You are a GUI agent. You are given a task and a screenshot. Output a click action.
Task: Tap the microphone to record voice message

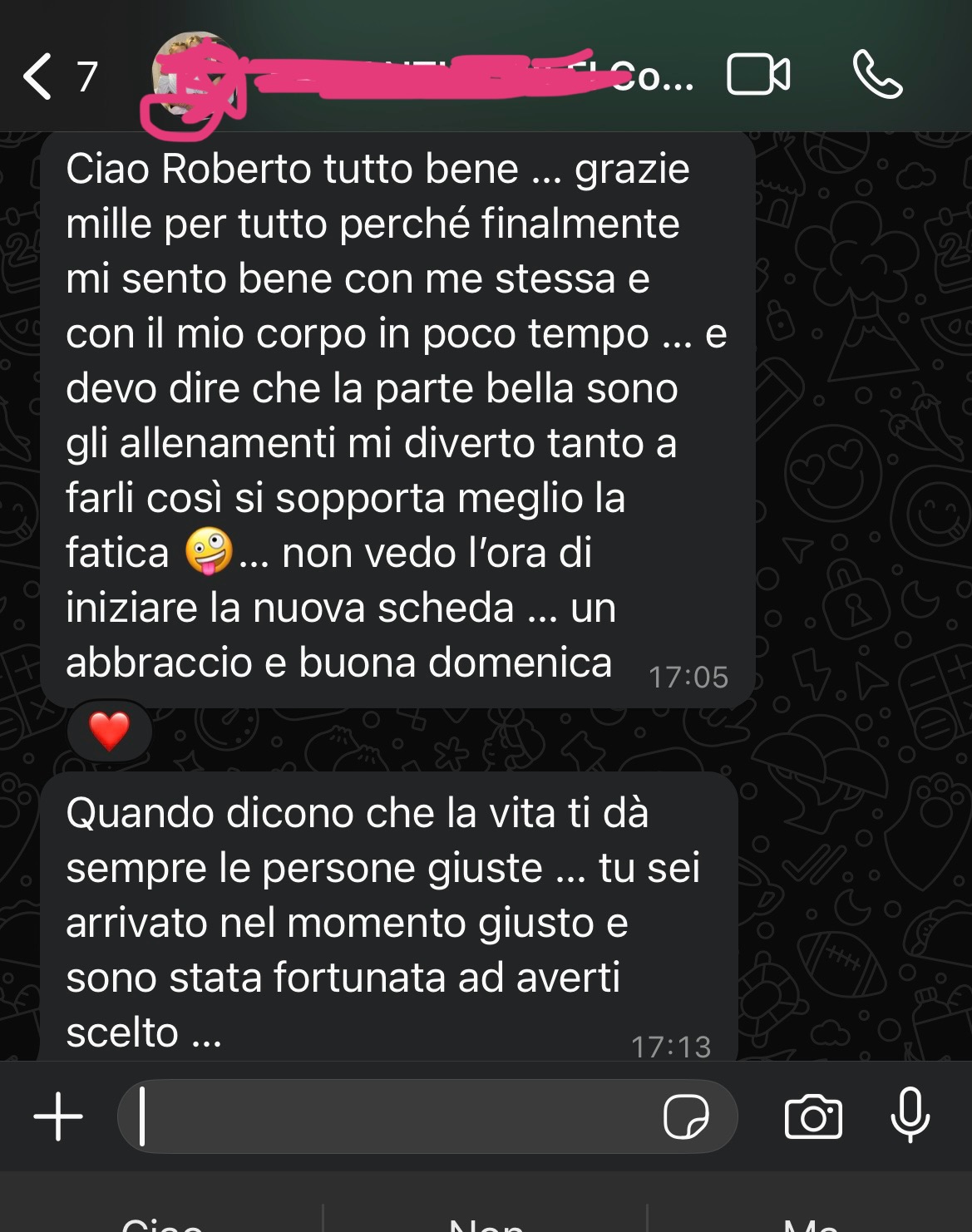pyautogui.click(x=910, y=1115)
